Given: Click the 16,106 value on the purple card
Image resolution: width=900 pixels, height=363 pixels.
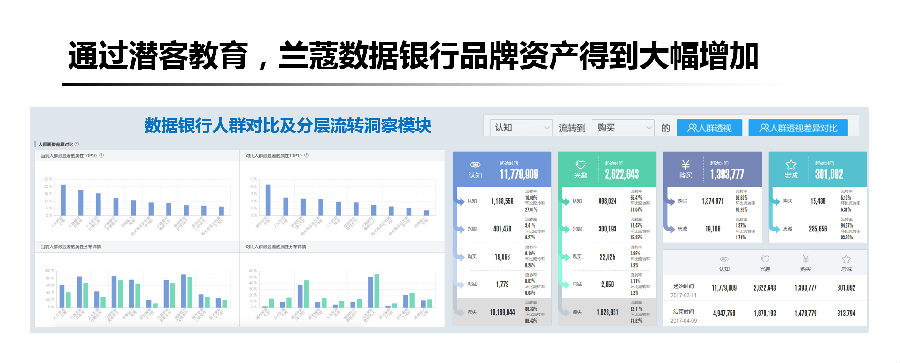Looking at the screenshot, I should [x=712, y=229].
